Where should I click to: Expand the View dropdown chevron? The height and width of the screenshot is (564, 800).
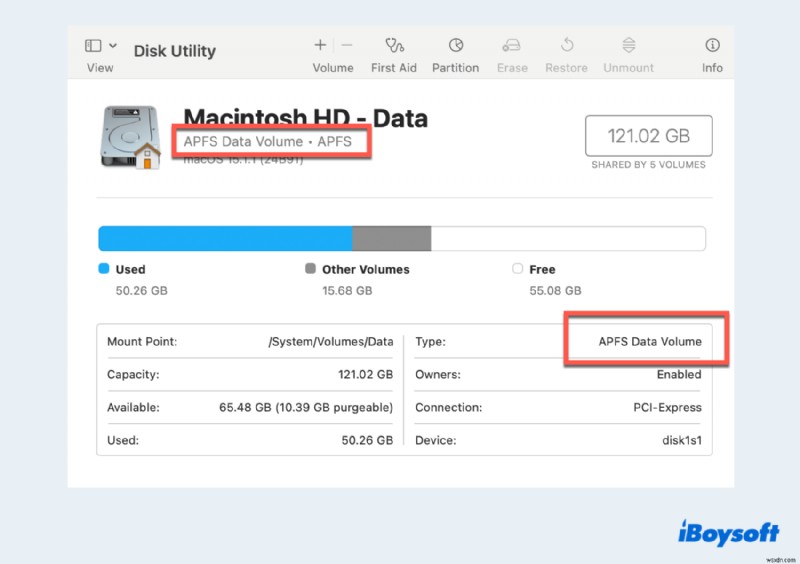[x=113, y=45]
